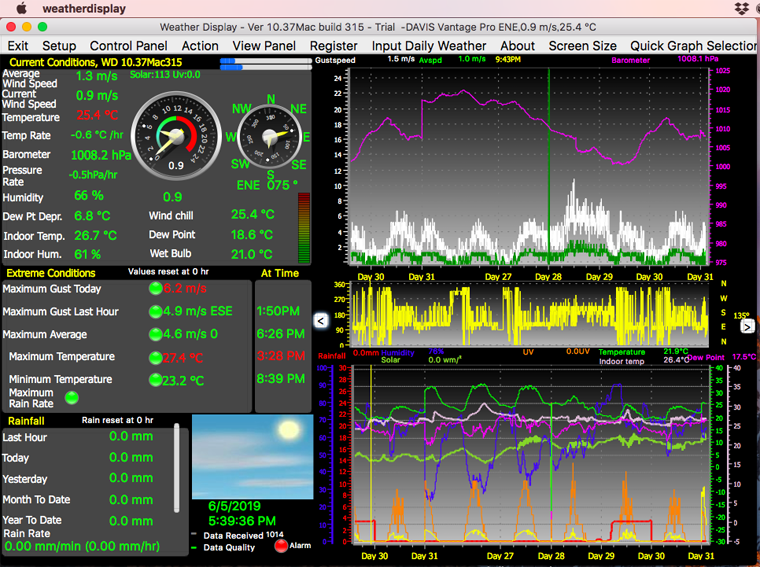760x567 pixels.
Task: Click the 5:39:36 PM clock display
Action: 242,521
